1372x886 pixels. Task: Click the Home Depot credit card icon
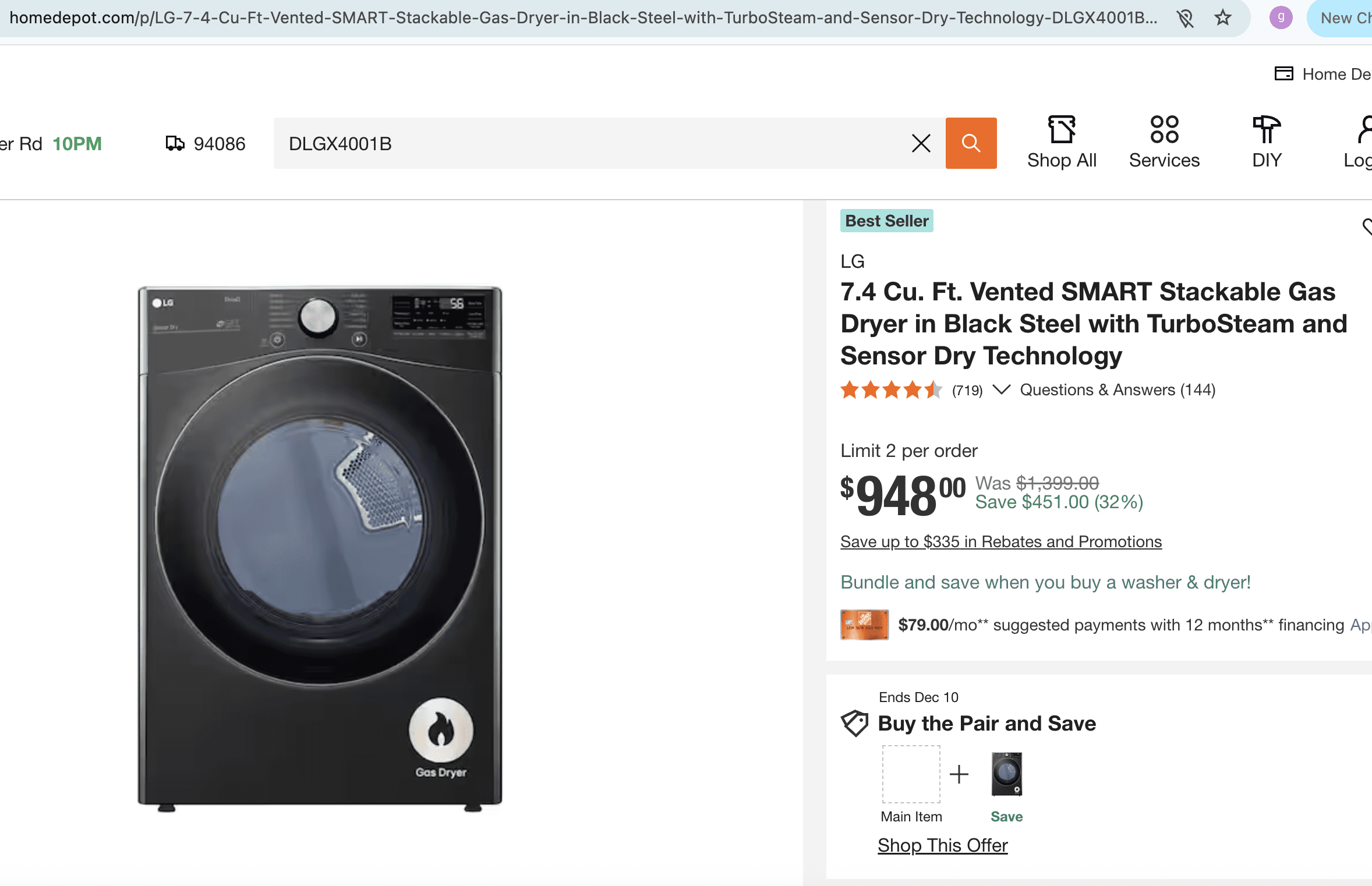point(1283,73)
